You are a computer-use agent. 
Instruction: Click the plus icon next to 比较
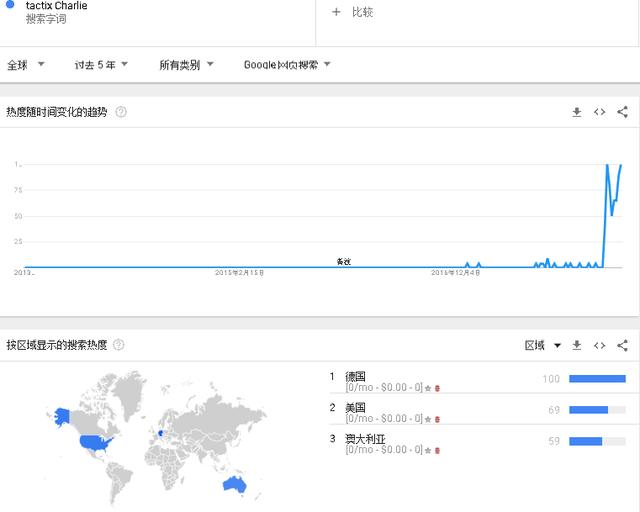click(336, 12)
